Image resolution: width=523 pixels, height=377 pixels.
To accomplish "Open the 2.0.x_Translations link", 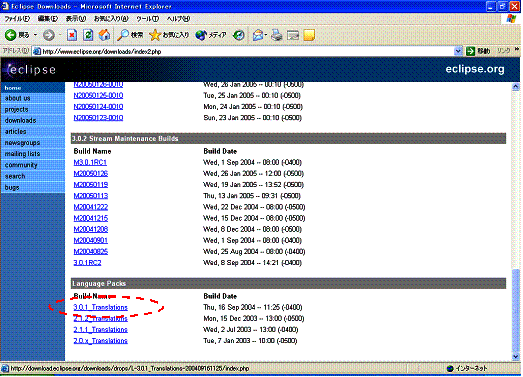I will 100,341.
